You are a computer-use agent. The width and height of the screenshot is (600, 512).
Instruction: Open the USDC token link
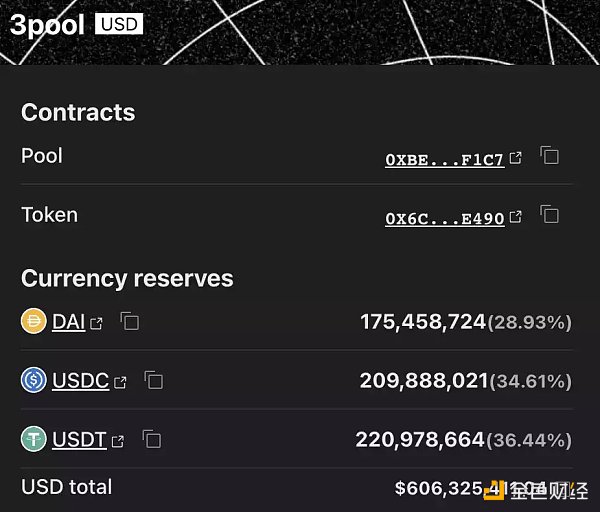point(80,381)
